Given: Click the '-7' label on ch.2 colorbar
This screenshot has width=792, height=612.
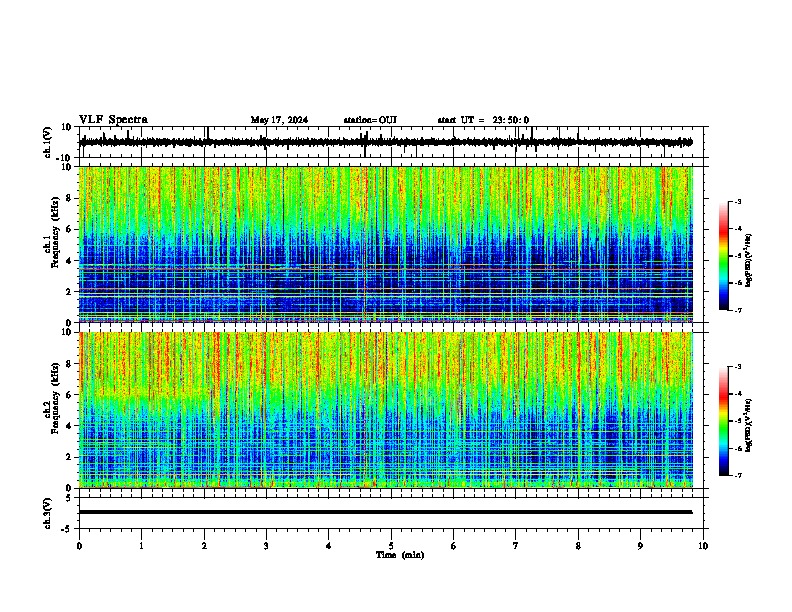Looking at the screenshot, I should tap(737, 475).
